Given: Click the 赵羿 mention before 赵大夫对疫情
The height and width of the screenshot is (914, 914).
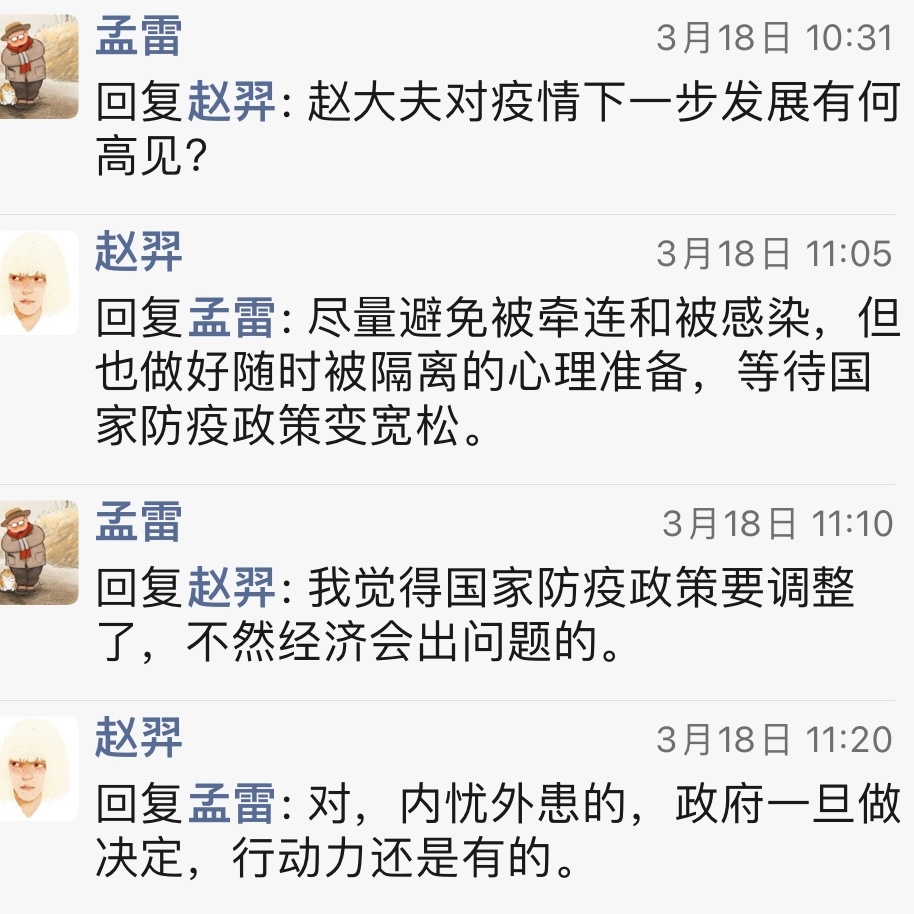Looking at the screenshot, I should click(x=231, y=101).
